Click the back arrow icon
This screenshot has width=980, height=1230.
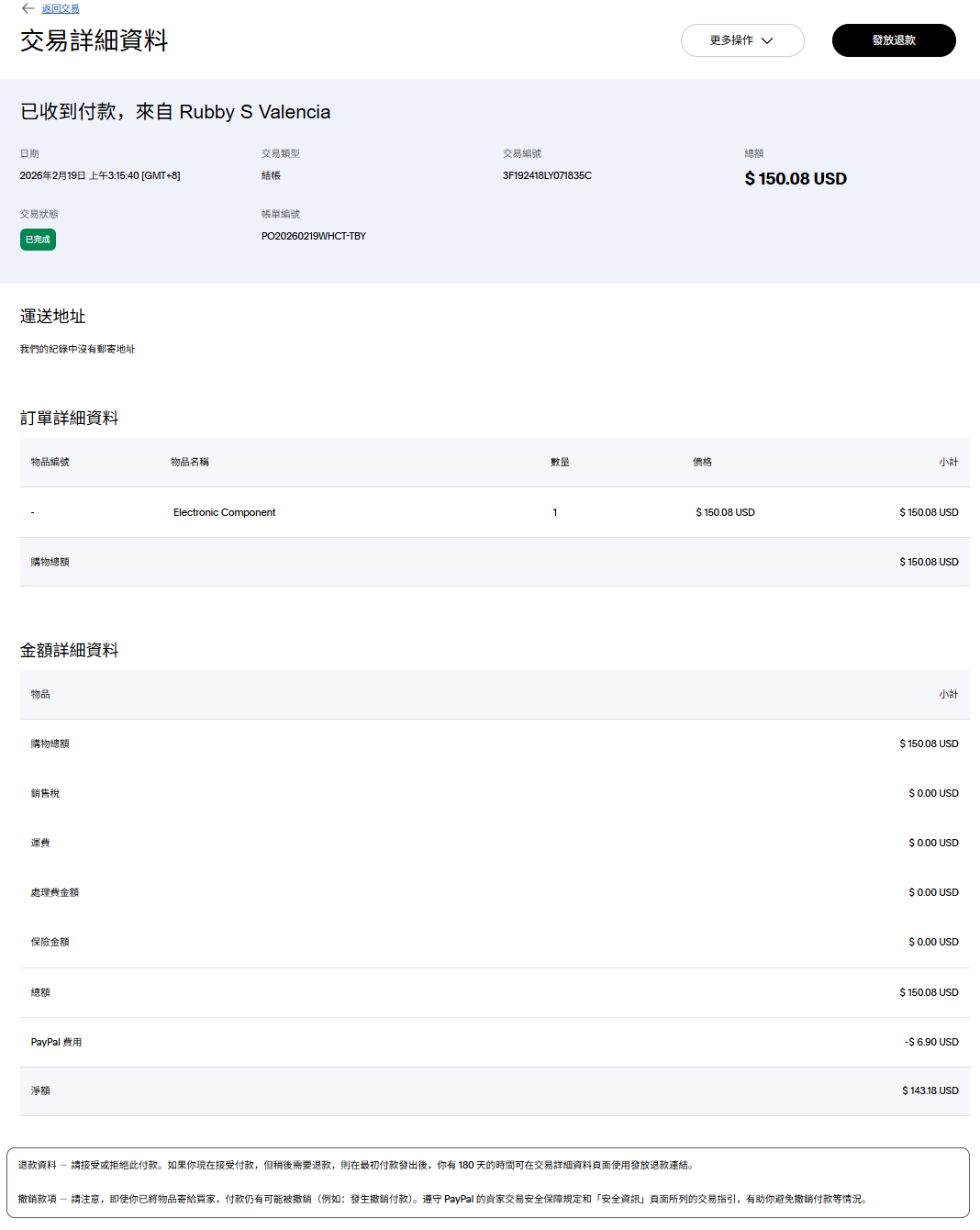coord(28,8)
